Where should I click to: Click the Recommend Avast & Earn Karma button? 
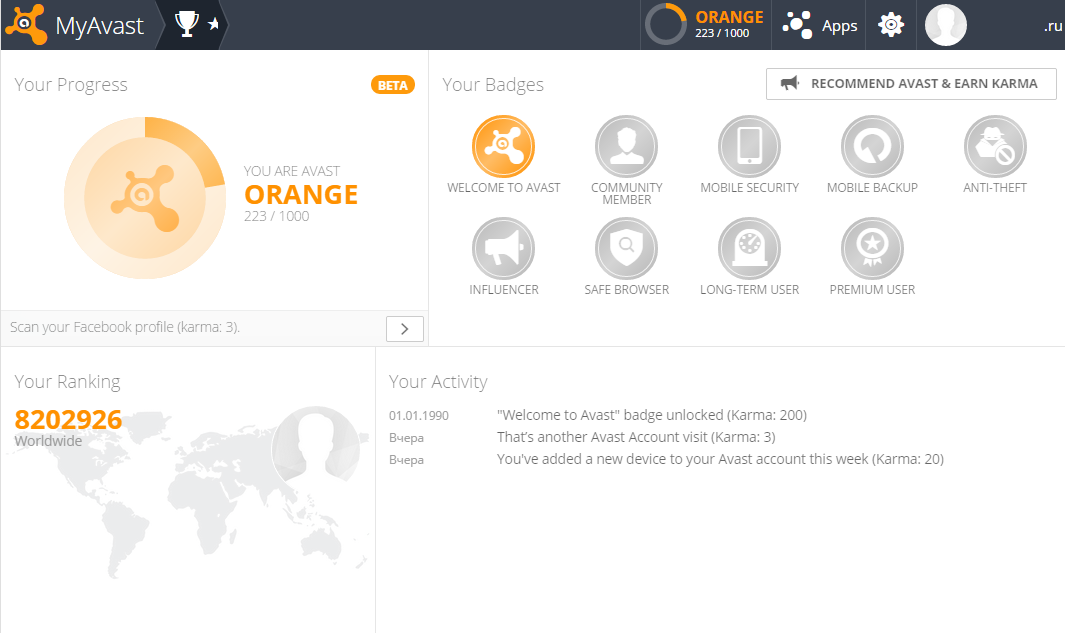tap(911, 84)
